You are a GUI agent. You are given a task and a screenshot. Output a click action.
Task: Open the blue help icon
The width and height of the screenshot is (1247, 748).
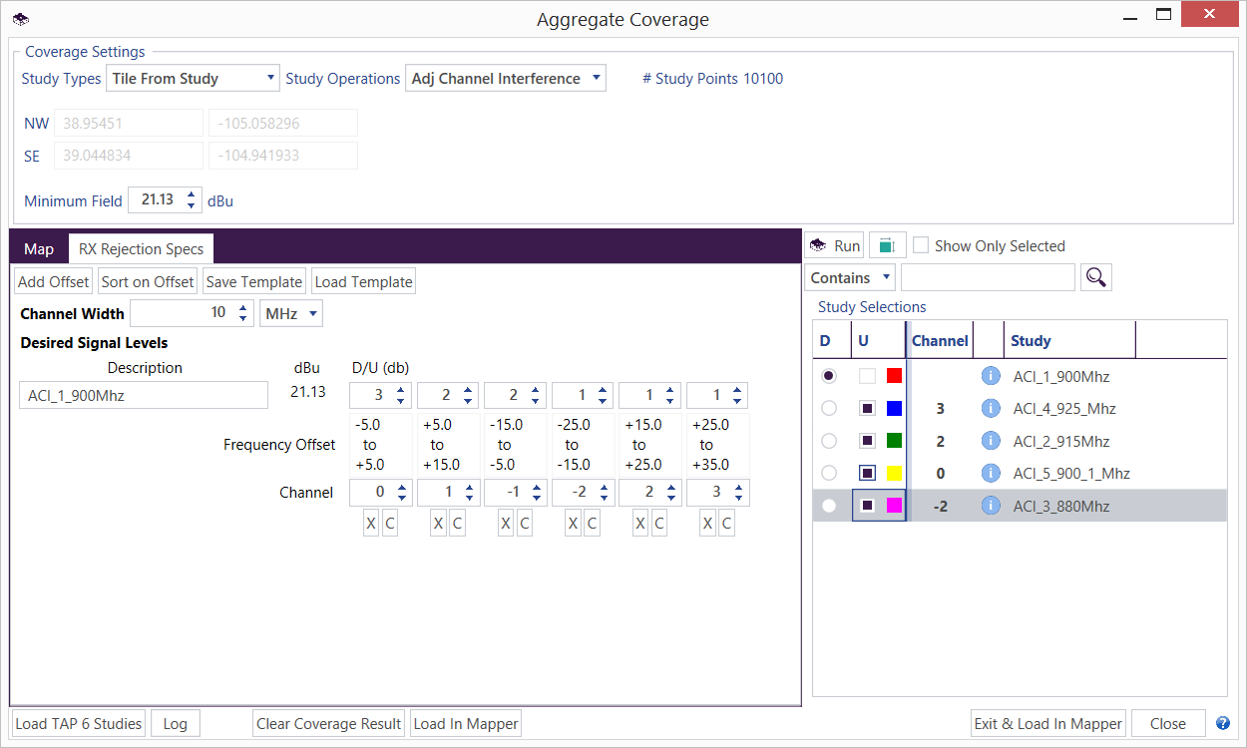pos(1223,724)
